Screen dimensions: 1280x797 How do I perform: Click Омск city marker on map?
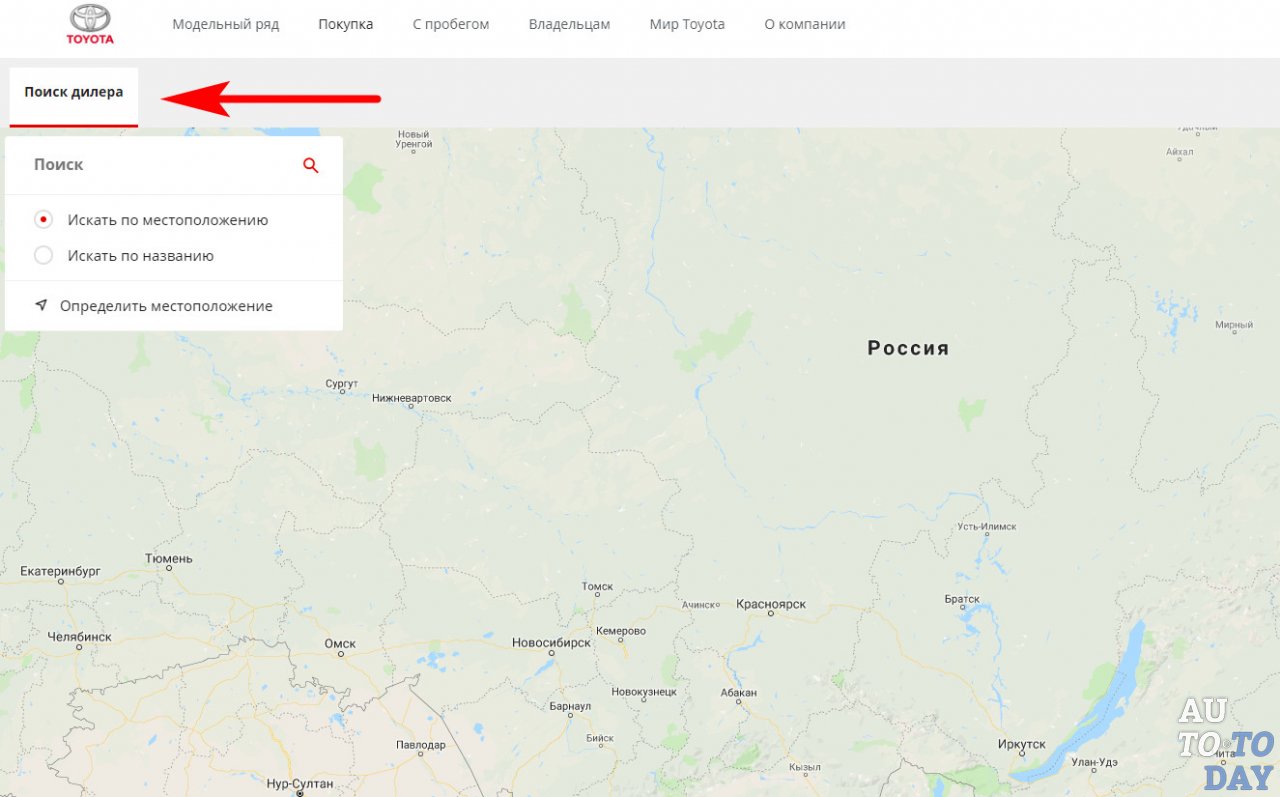click(340, 654)
